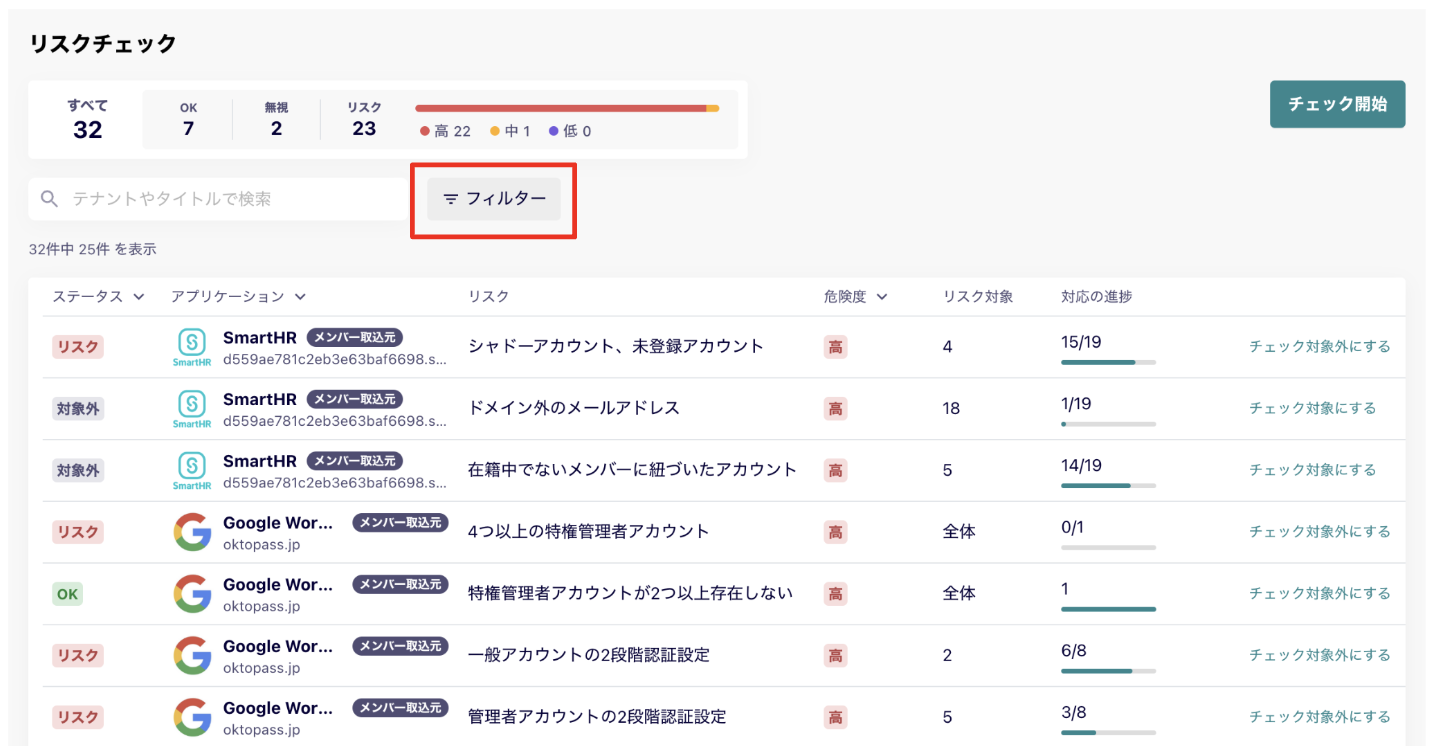The width and height of the screenshot is (1440, 746).
Task: Click the 32件中 25件 を表示 count text
Action: pyautogui.click(x=93, y=249)
